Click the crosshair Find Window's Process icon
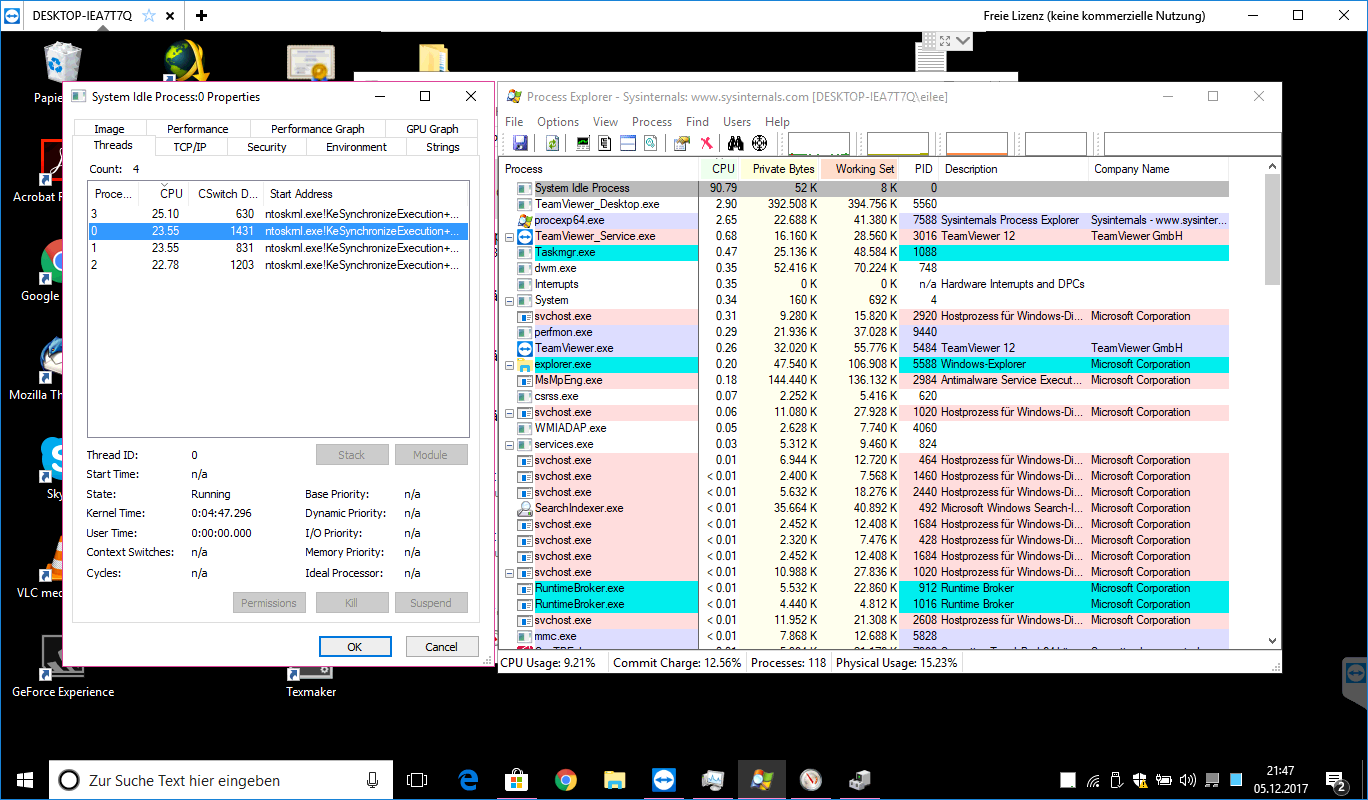This screenshot has width=1368, height=800. 759,144
